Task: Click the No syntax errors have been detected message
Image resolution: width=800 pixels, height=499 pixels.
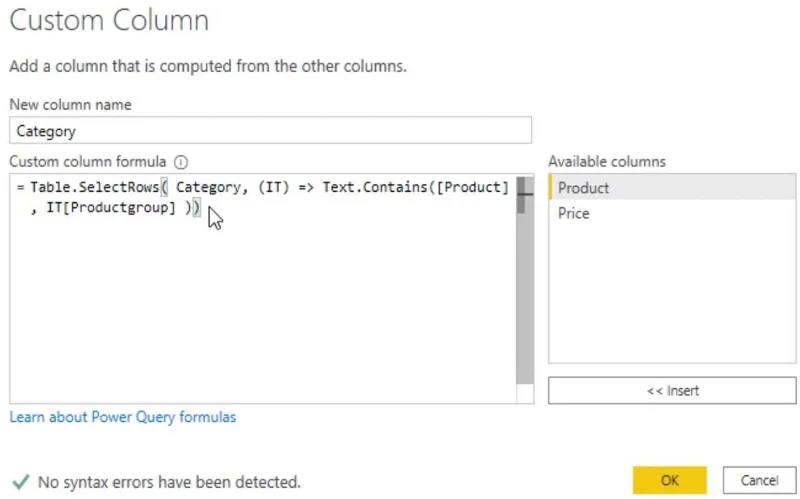Action: (169, 482)
